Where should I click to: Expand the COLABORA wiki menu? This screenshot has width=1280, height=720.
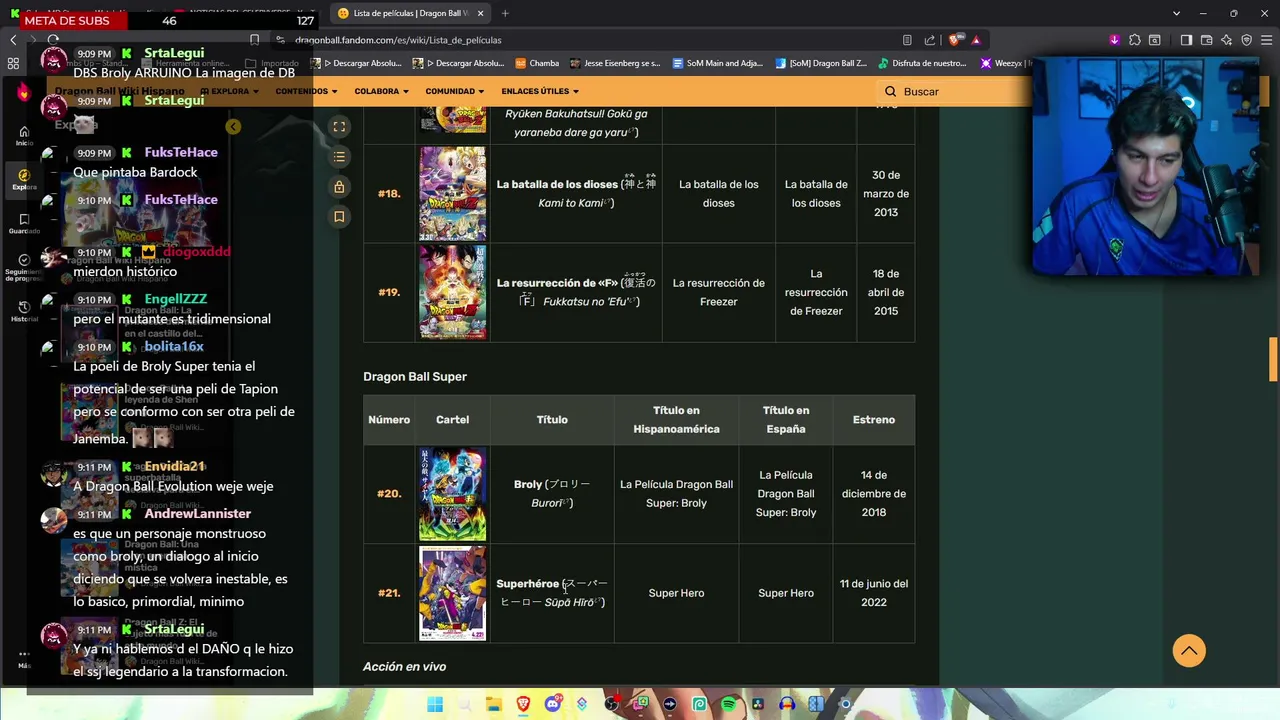click(x=381, y=91)
